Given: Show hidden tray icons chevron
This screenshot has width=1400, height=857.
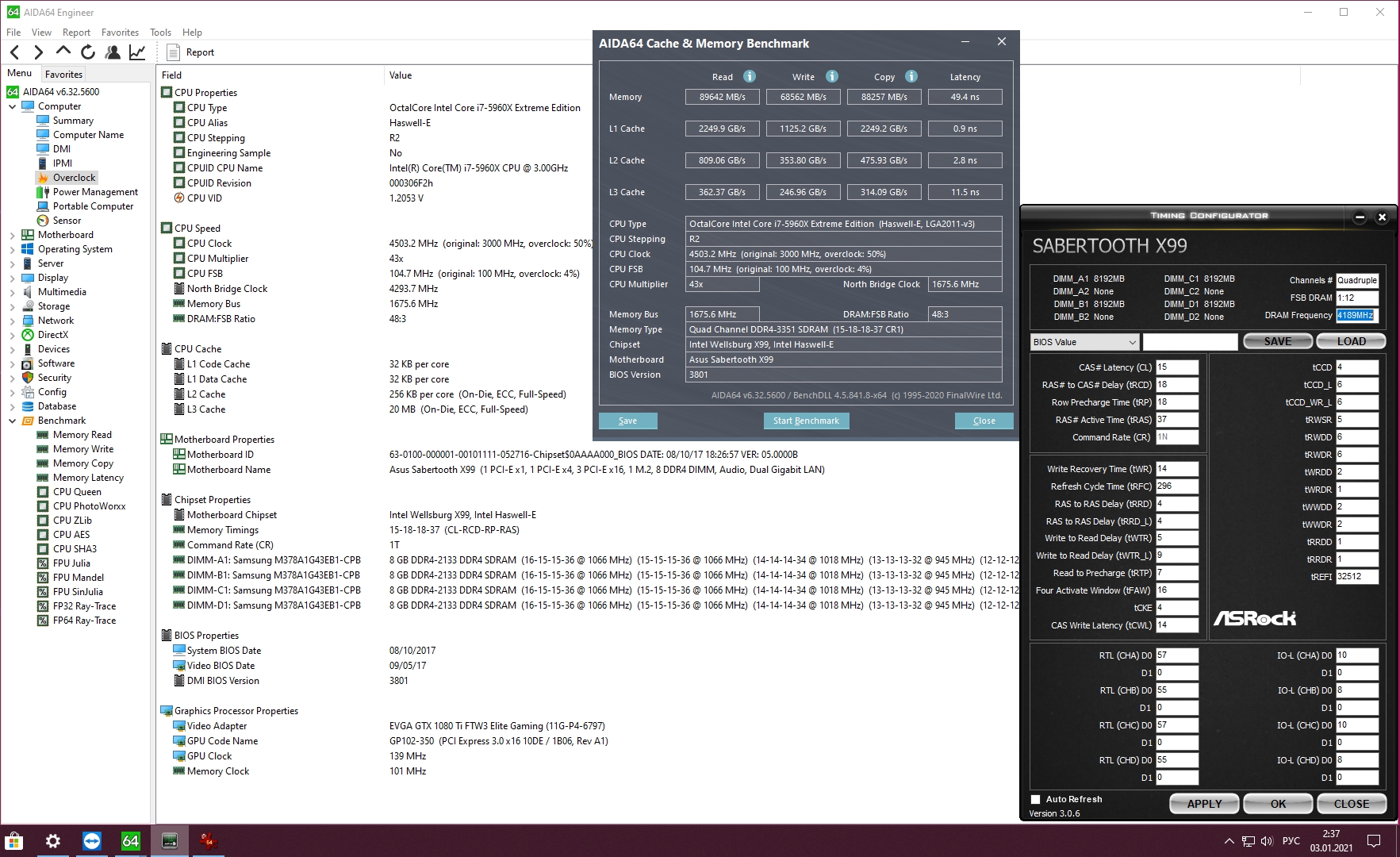Looking at the screenshot, I should [1229, 841].
